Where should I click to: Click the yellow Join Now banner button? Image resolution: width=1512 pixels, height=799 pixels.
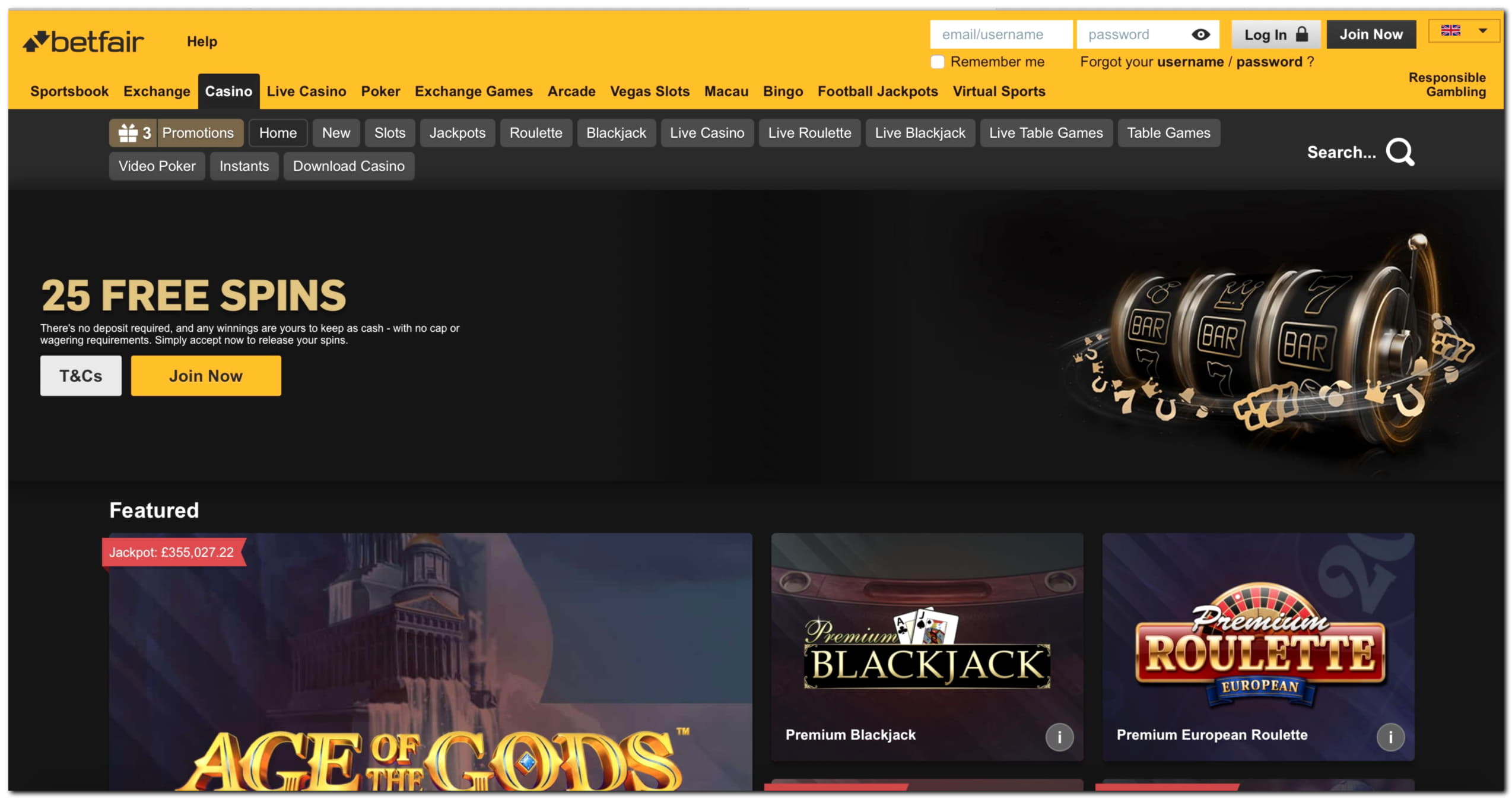[x=206, y=376]
